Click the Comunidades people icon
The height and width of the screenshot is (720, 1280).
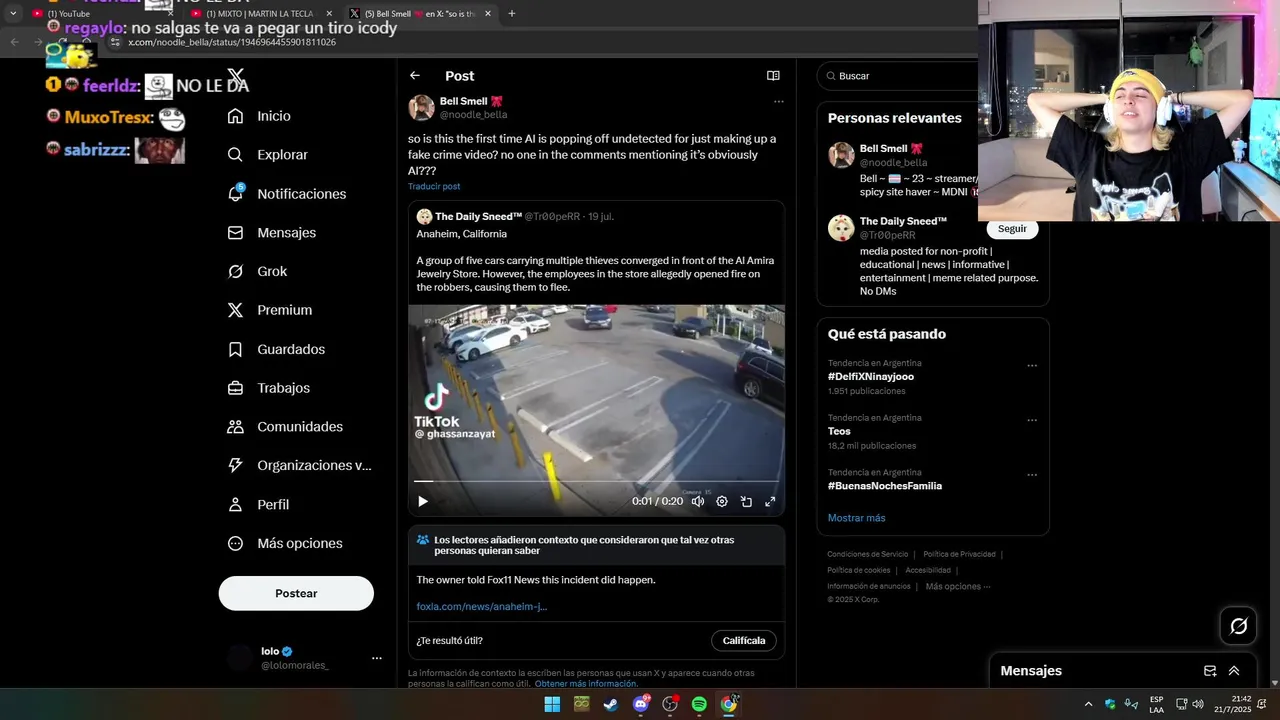235,427
